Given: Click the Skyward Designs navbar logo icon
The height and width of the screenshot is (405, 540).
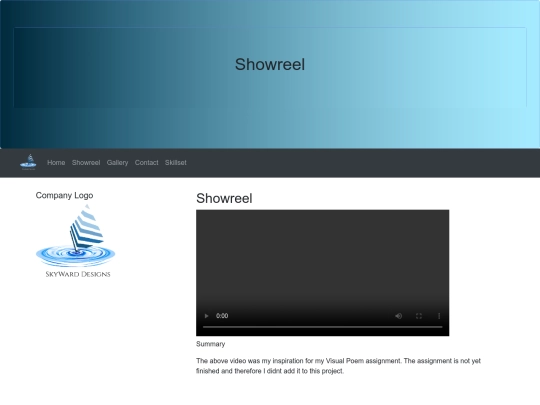Looking at the screenshot, I should pos(28,162).
